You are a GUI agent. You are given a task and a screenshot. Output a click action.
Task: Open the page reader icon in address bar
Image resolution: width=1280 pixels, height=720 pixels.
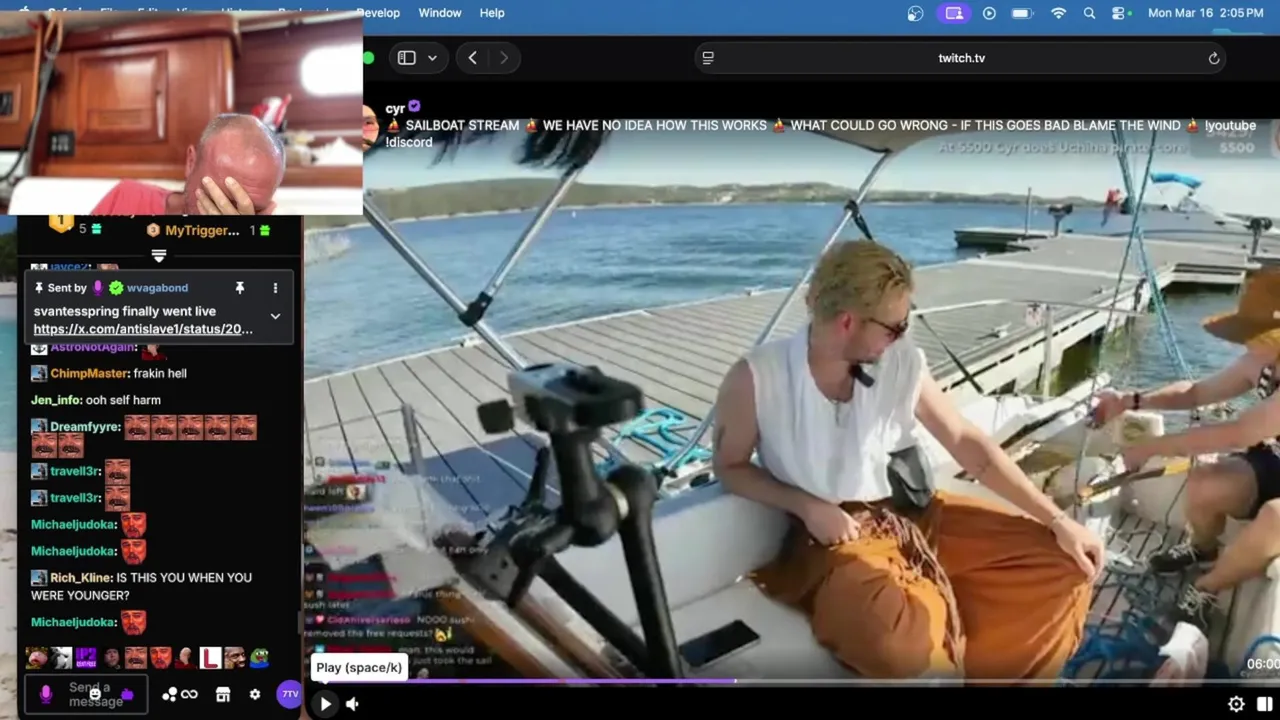coord(708,58)
